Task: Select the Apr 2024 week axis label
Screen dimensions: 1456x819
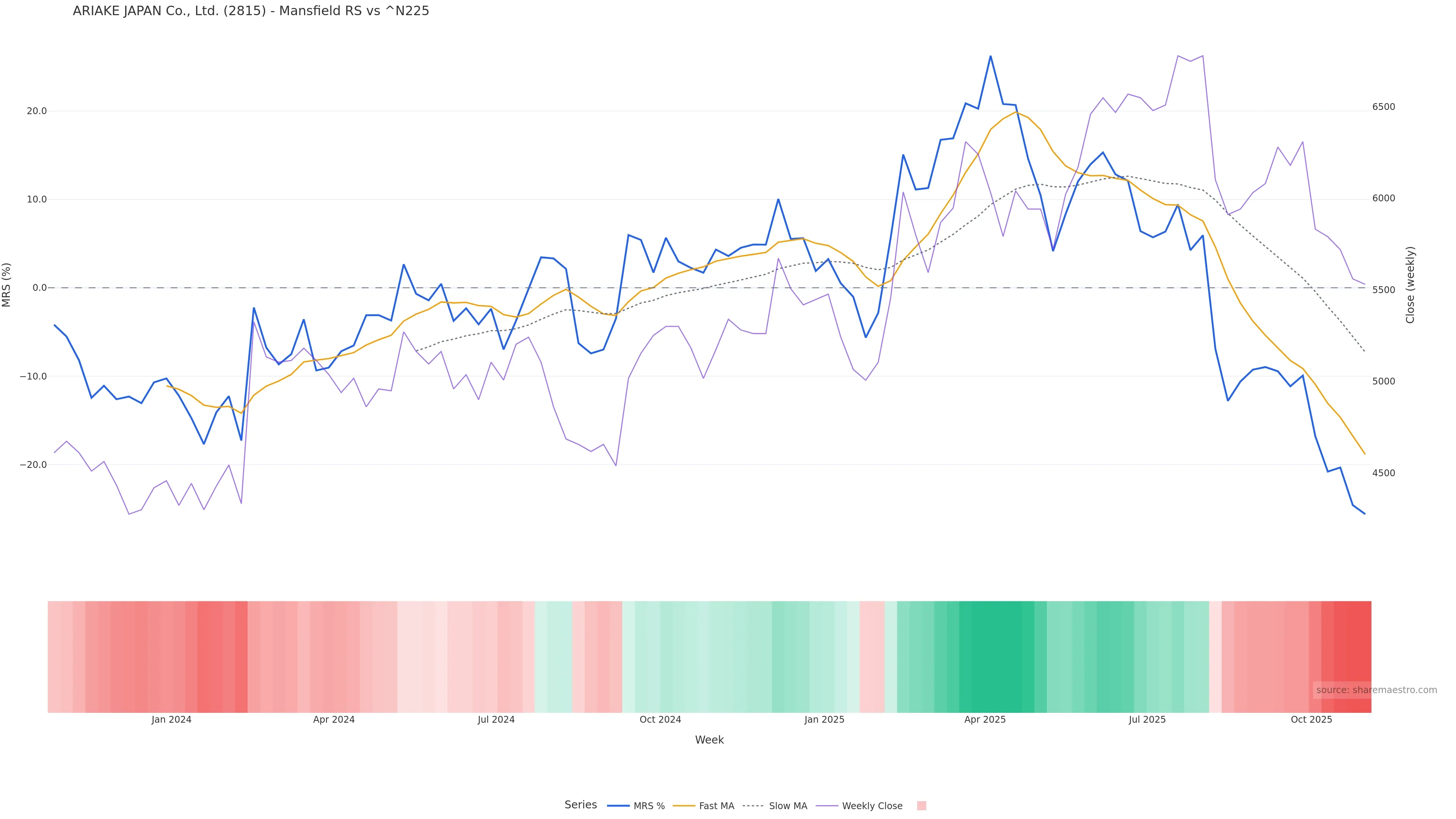Action: click(x=334, y=720)
